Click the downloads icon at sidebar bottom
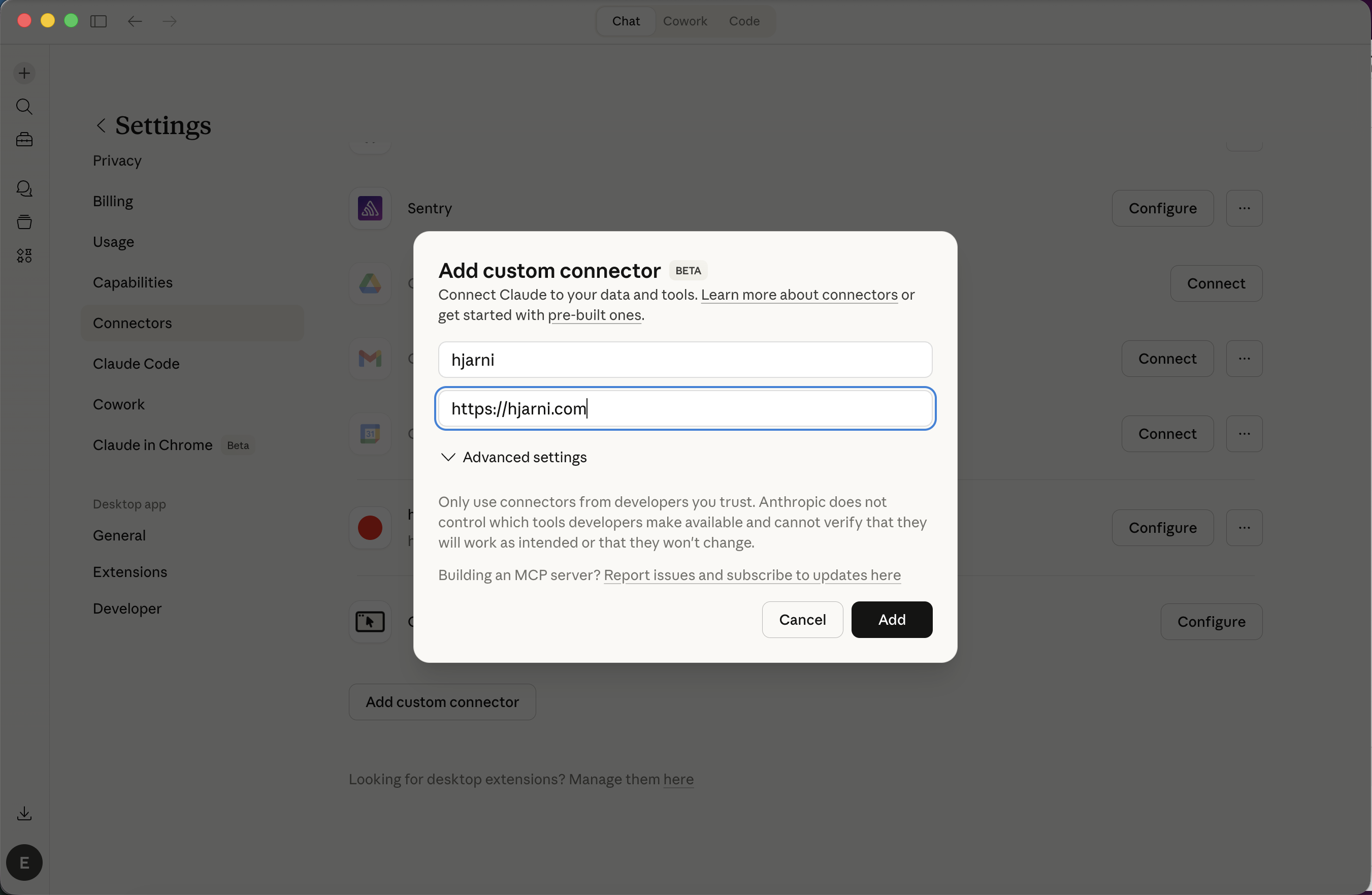 [x=24, y=813]
